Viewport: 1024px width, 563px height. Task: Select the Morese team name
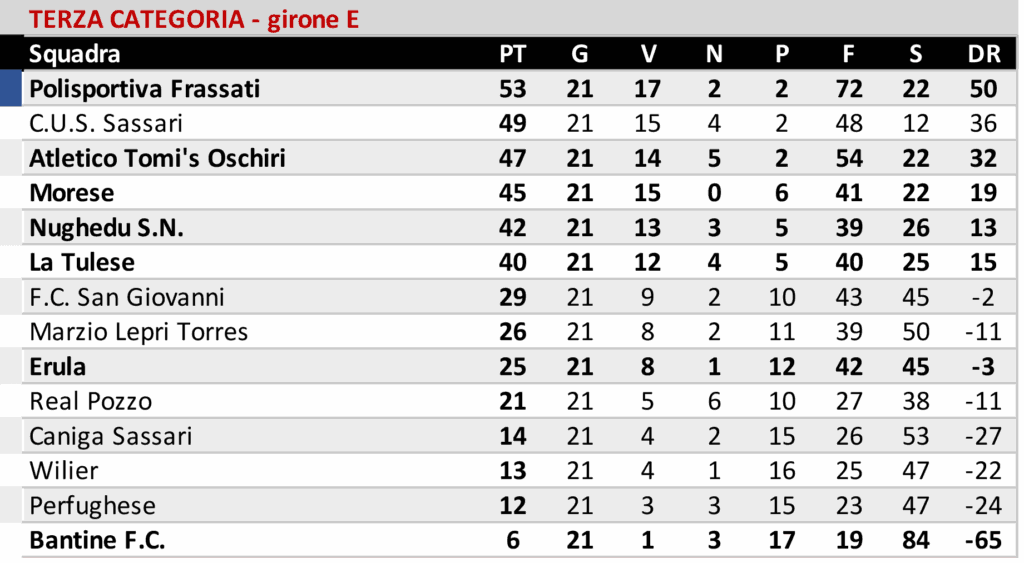point(72,193)
